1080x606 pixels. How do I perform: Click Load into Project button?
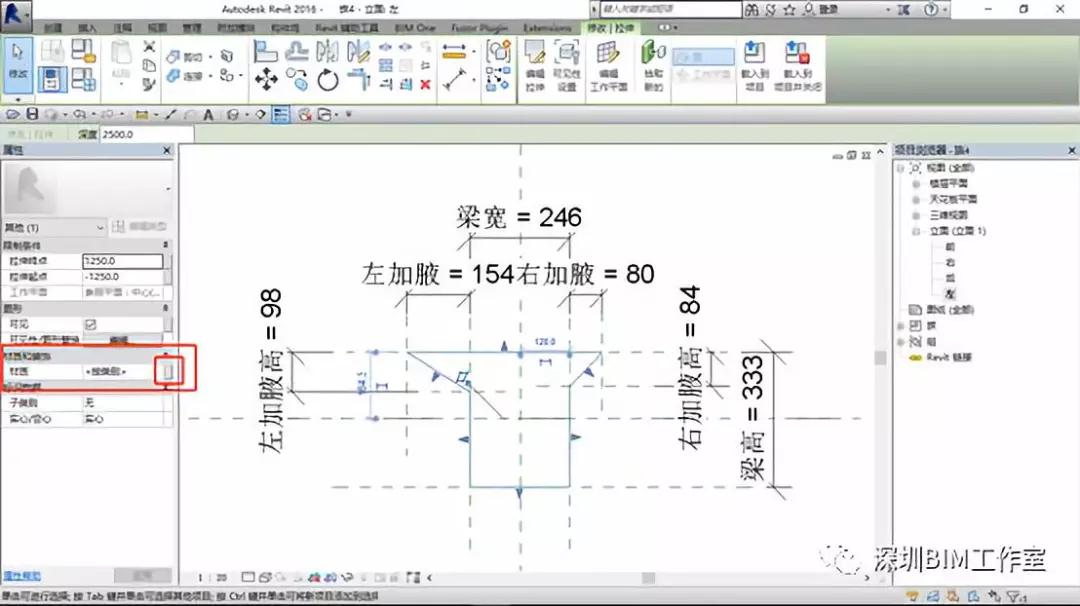[754, 65]
